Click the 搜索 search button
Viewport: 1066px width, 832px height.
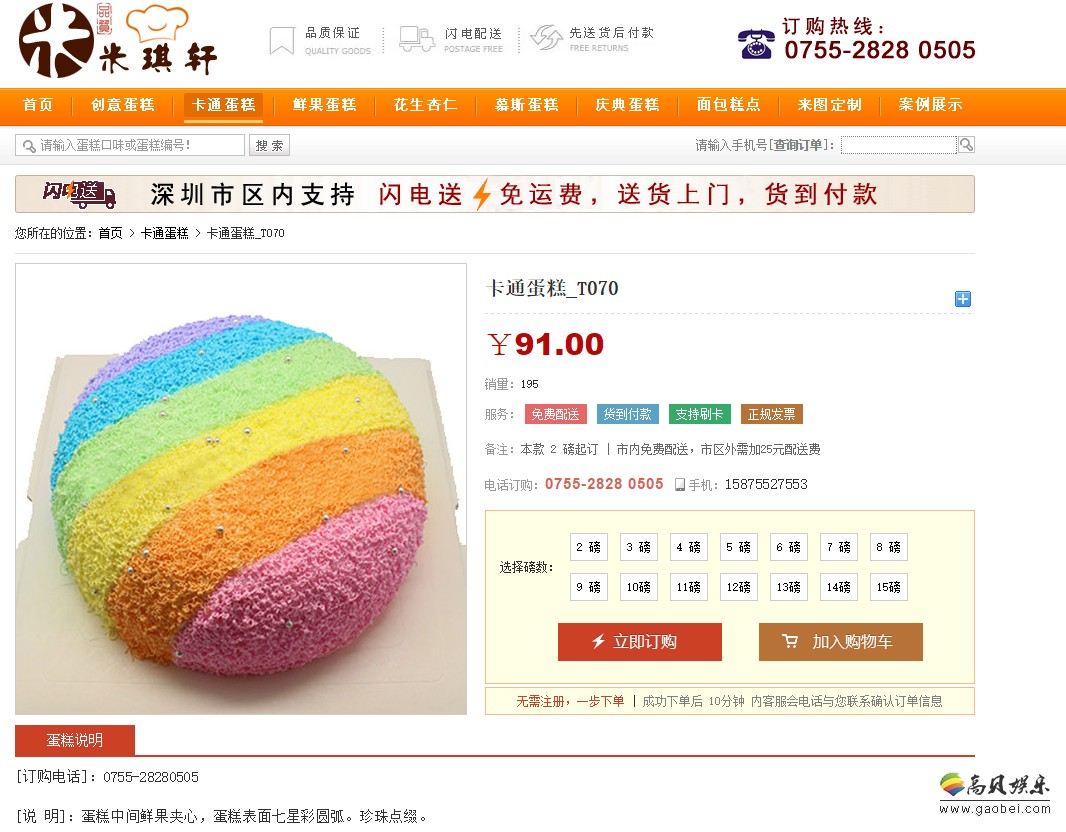pos(270,145)
